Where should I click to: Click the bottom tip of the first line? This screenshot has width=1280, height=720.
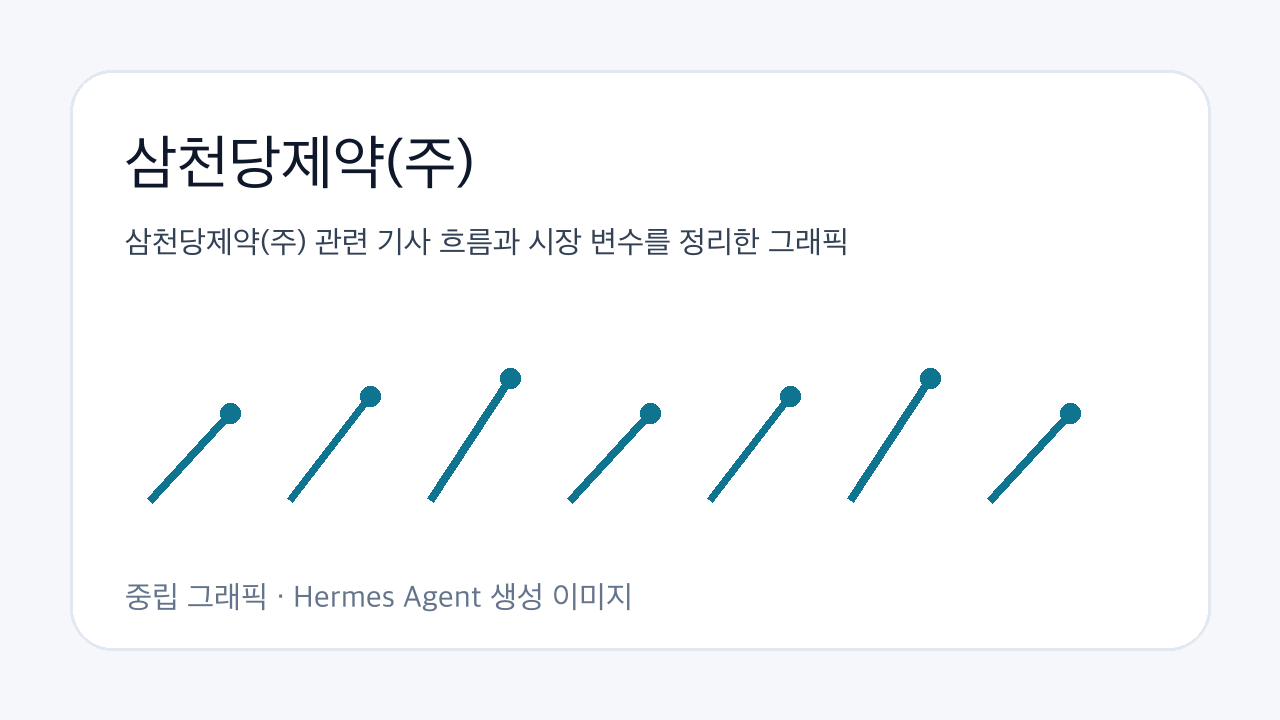[150, 499]
